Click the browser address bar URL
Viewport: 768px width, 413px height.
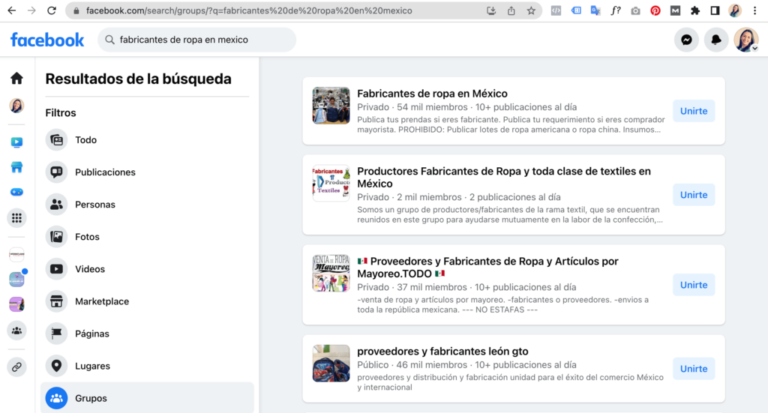249,10
